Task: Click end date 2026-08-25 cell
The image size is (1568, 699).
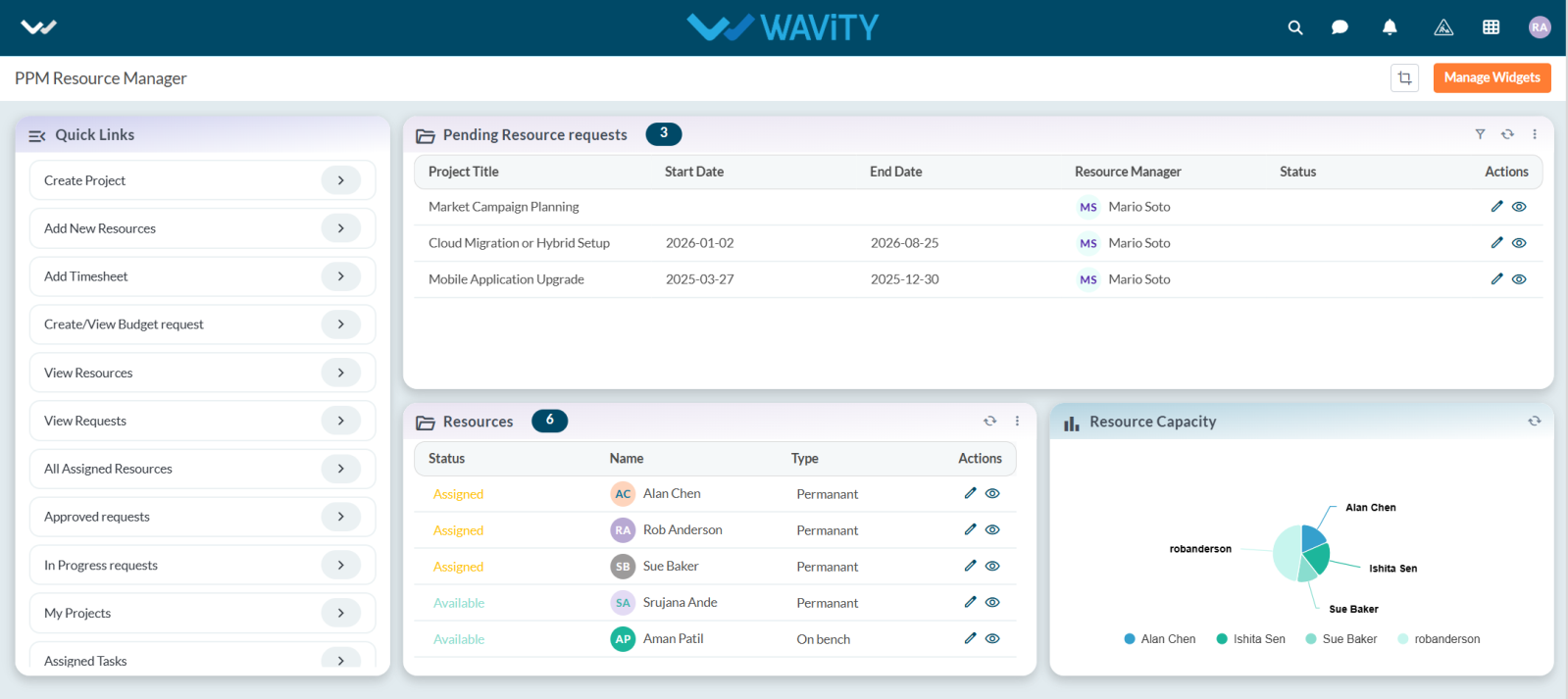Action: point(904,243)
